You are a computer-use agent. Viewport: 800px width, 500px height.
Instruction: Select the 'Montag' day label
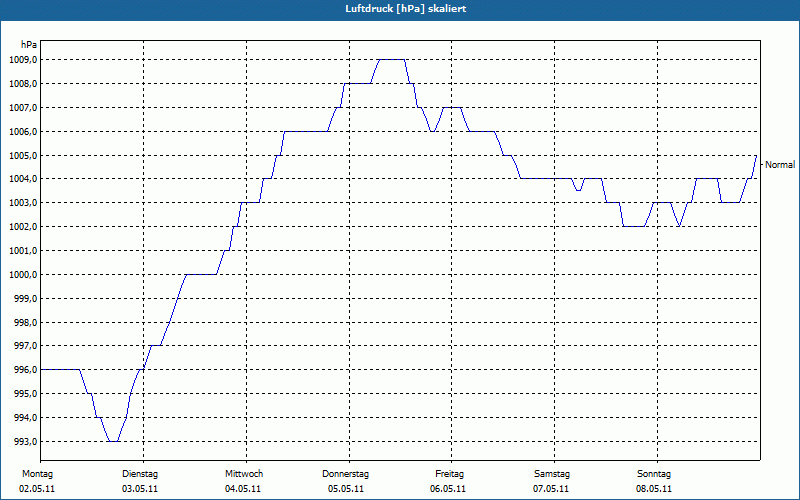click(x=37, y=474)
